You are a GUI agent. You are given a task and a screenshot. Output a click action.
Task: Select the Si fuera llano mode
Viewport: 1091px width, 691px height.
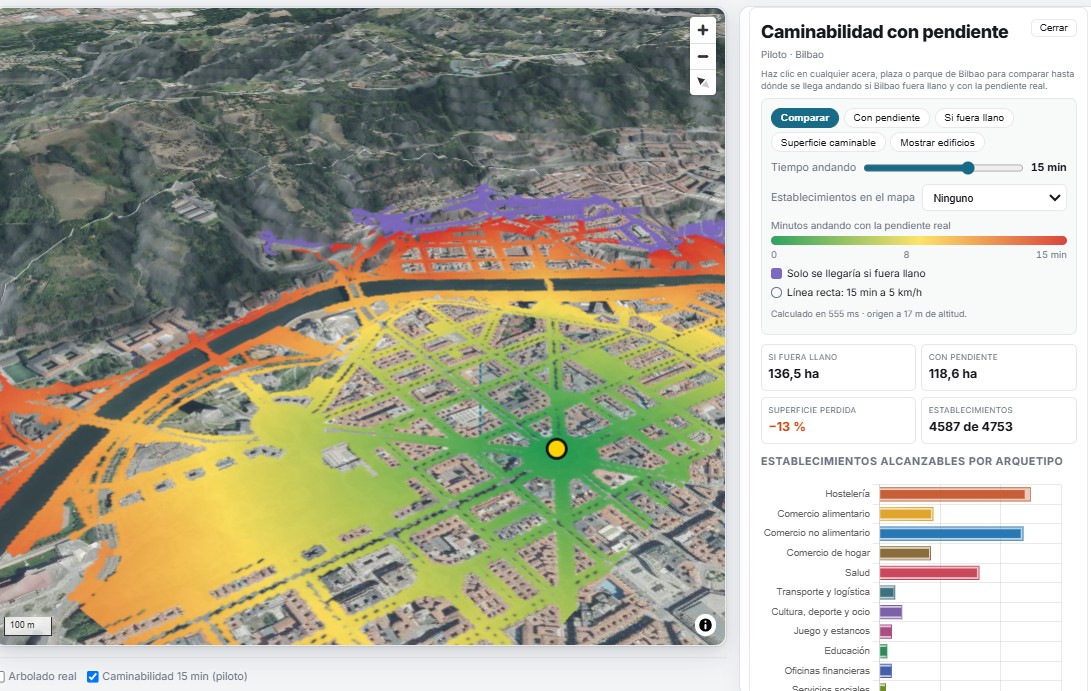coord(974,118)
